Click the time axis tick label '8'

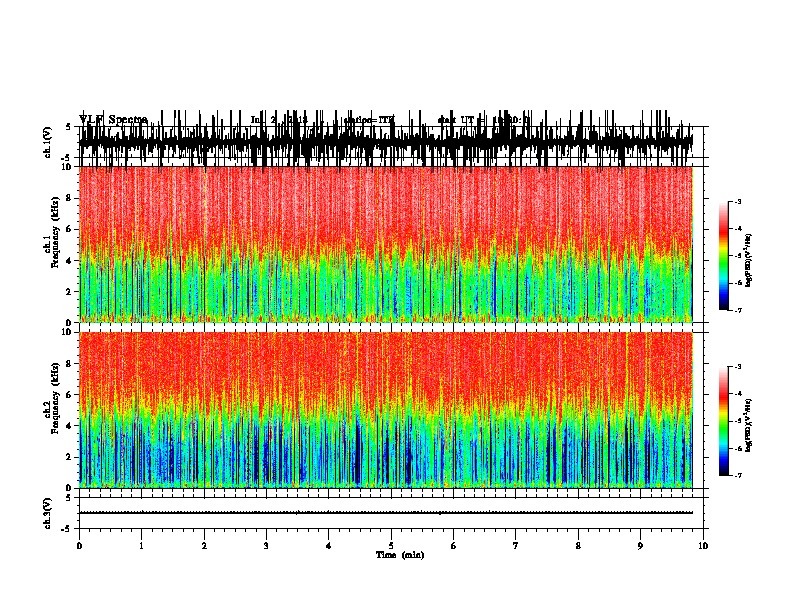click(x=578, y=546)
